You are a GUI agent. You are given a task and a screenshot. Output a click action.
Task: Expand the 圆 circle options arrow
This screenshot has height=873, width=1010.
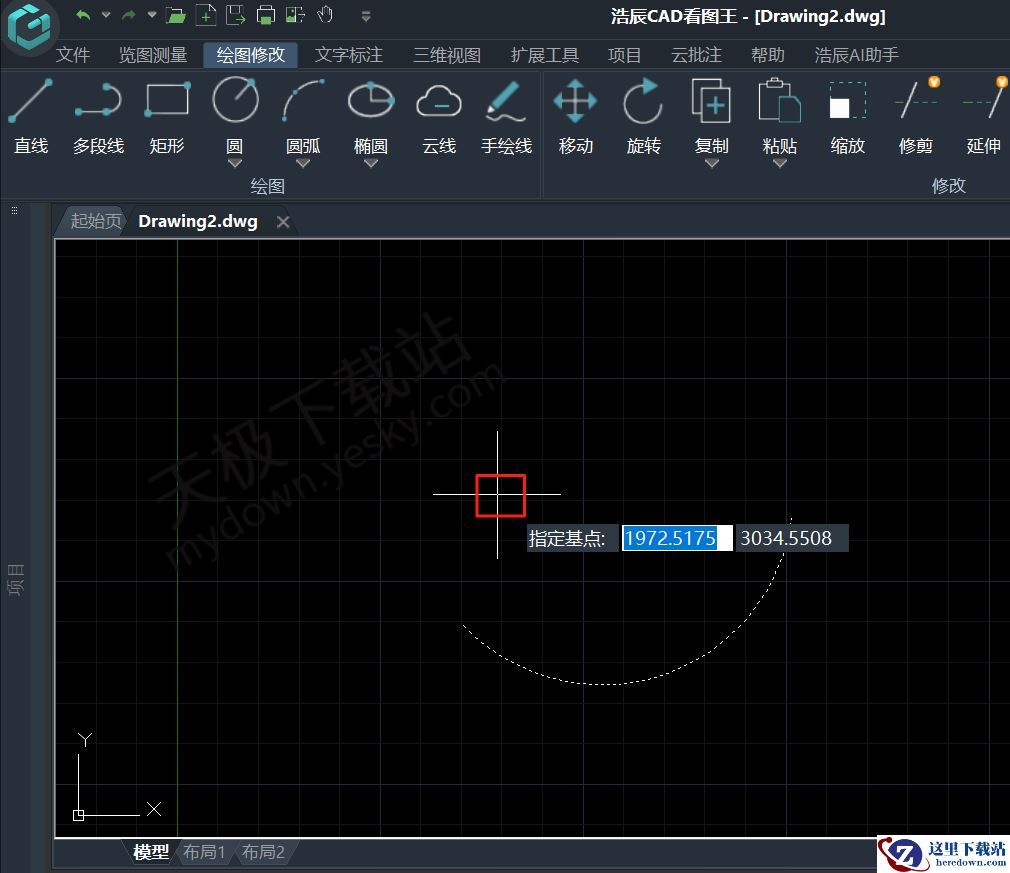pos(235,164)
